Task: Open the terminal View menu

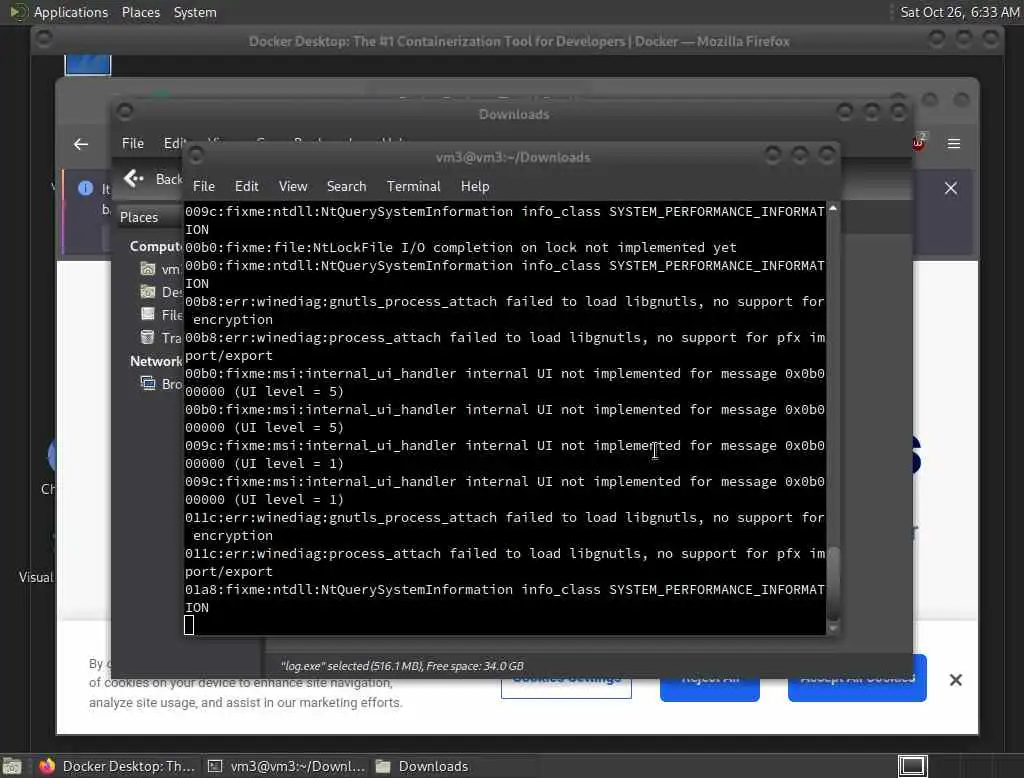Action: click(x=293, y=186)
